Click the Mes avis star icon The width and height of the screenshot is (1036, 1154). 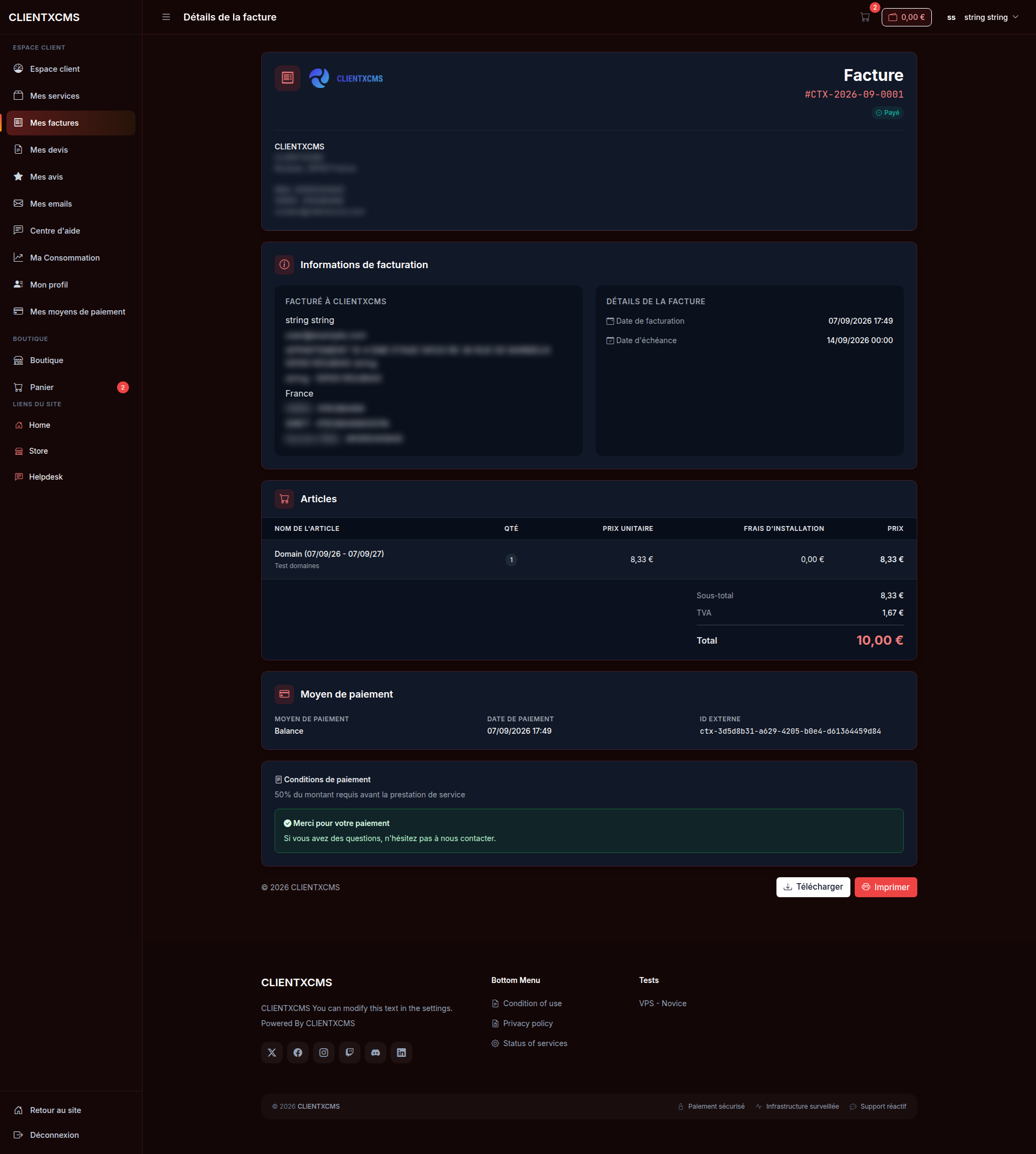(x=18, y=176)
